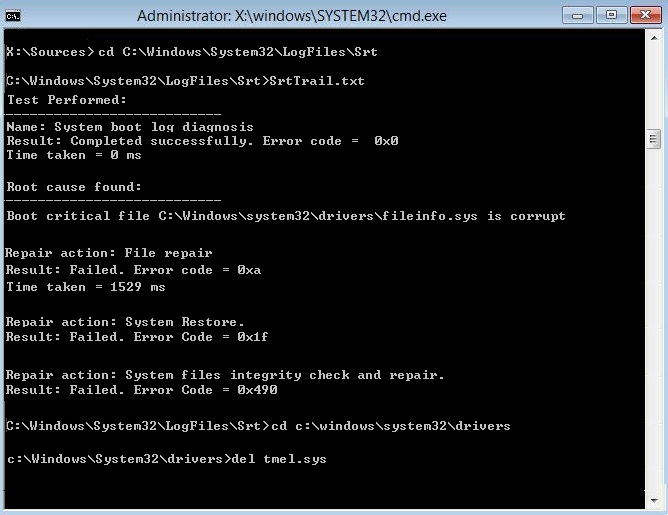This screenshot has width=668, height=515.
Task: Click the "Test Performed:" heading line
Action: click(x=67, y=100)
